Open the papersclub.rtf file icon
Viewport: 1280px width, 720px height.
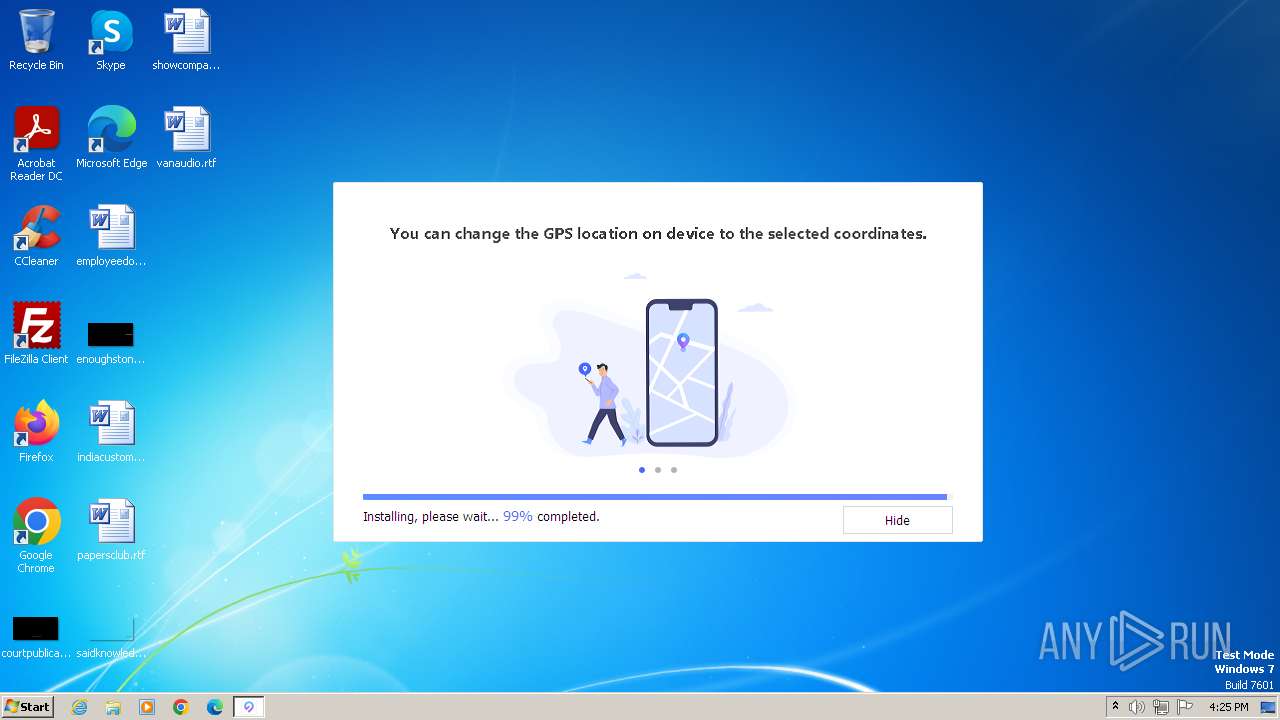click(x=111, y=529)
